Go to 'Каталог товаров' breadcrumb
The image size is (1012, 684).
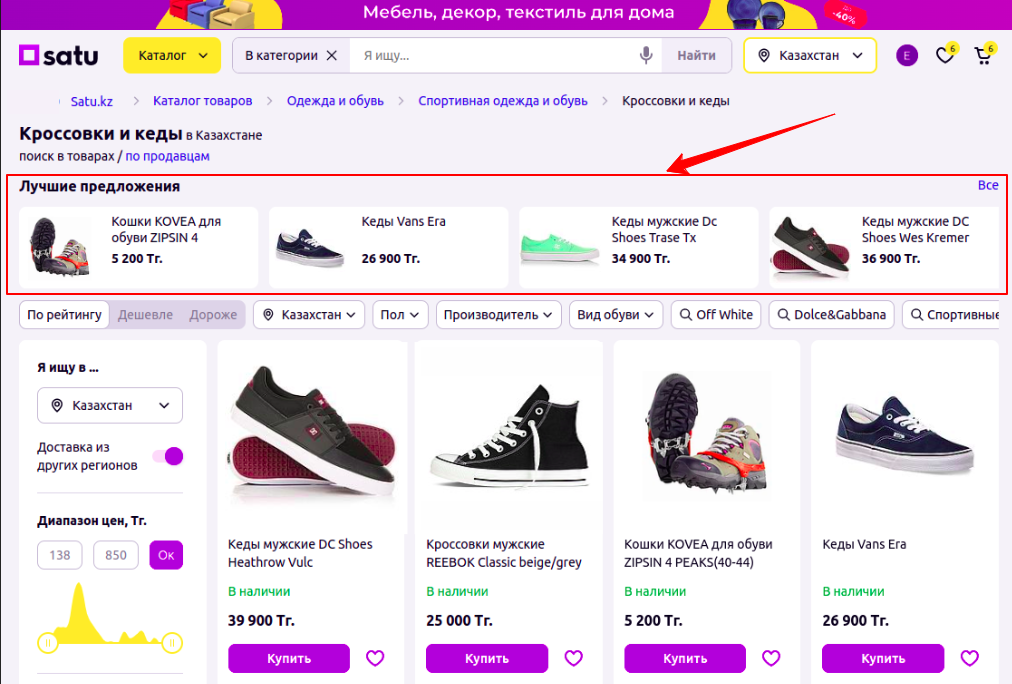pyautogui.click(x=203, y=101)
